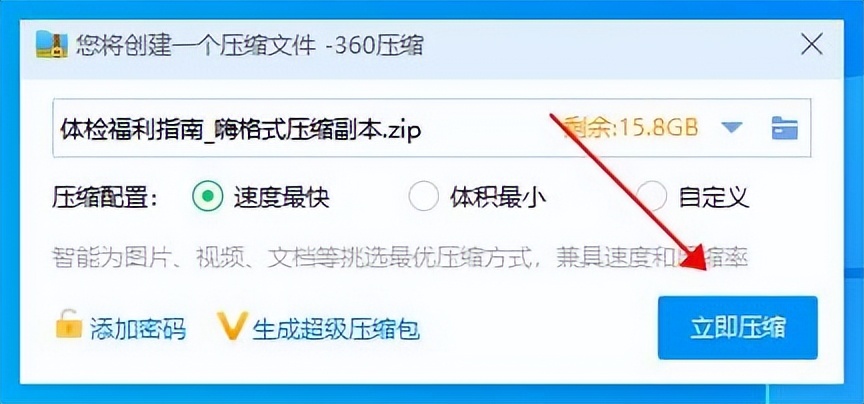This screenshot has height=404, width=864.
Task: Open the 添加密码 link
Action: click(138, 329)
